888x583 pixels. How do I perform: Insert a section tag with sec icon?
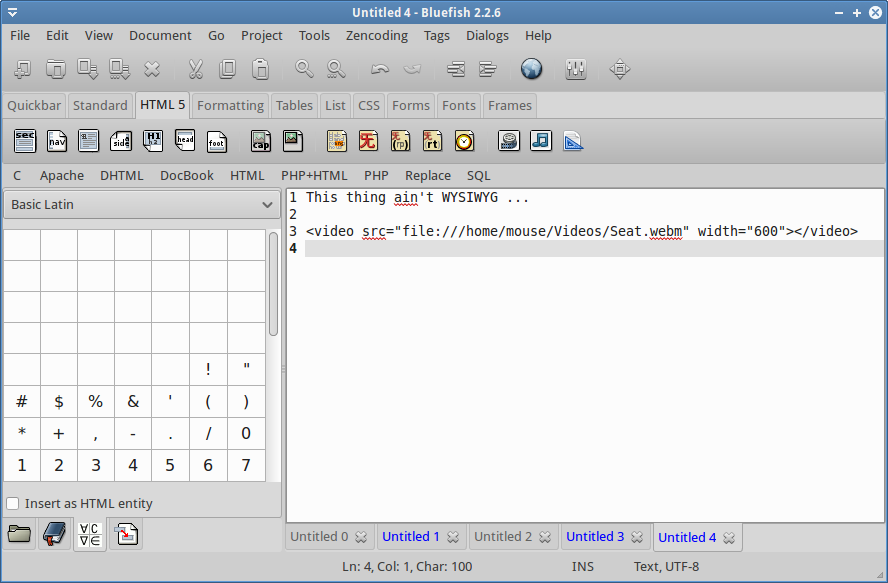(x=25, y=141)
